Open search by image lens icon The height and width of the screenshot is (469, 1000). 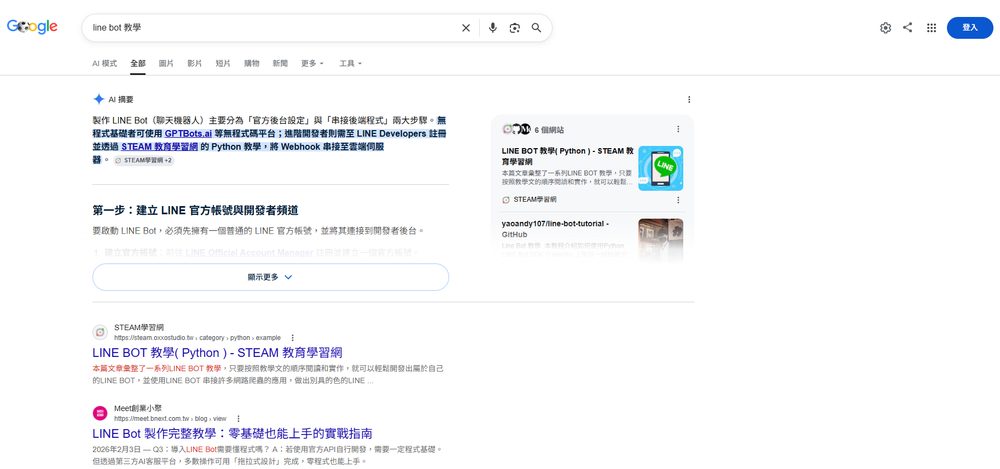coord(515,28)
